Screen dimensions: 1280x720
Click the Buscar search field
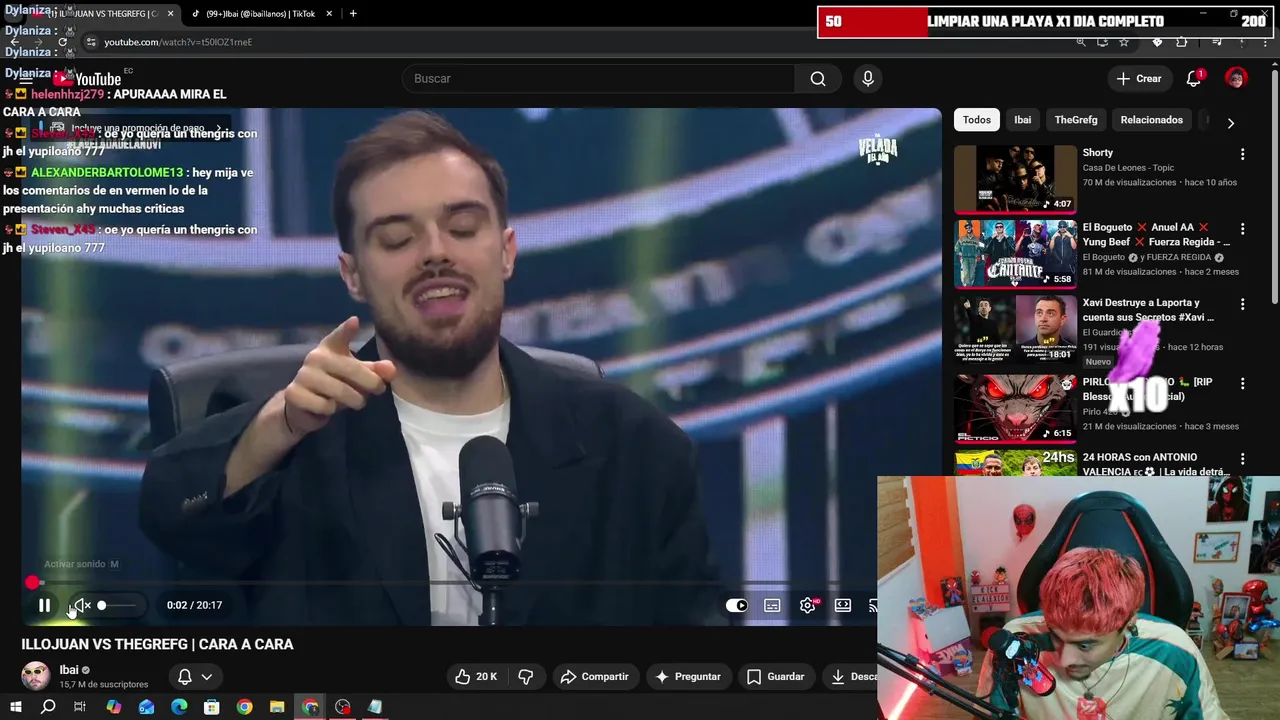click(x=598, y=79)
